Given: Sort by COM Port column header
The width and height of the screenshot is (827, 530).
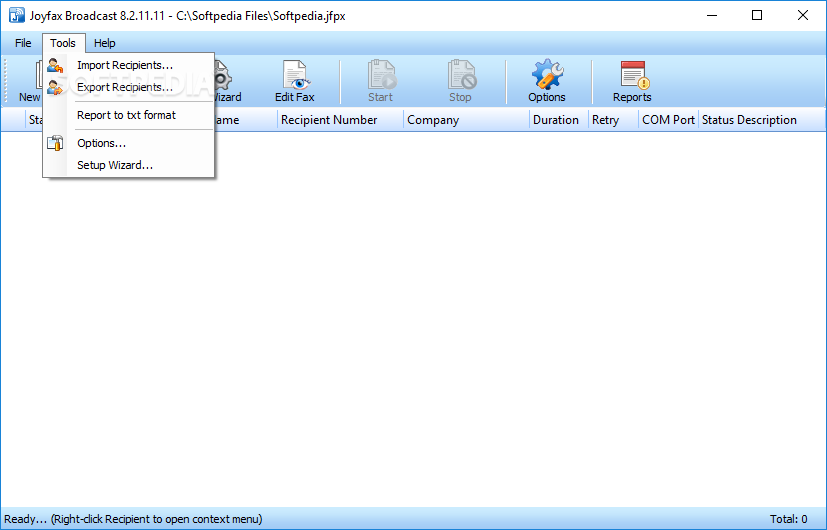Looking at the screenshot, I should pyautogui.click(x=668, y=120).
